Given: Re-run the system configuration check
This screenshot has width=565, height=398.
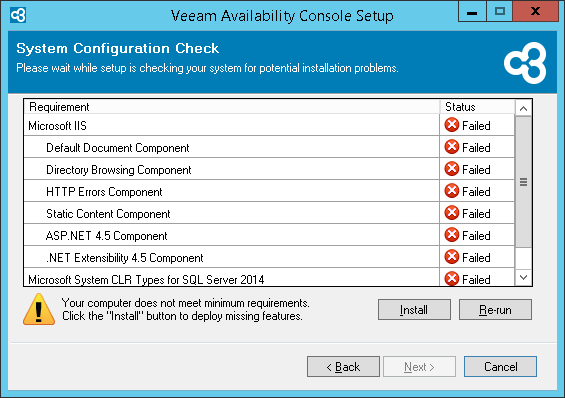Looking at the screenshot, I should pyautogui.click(x=495, y=309).
